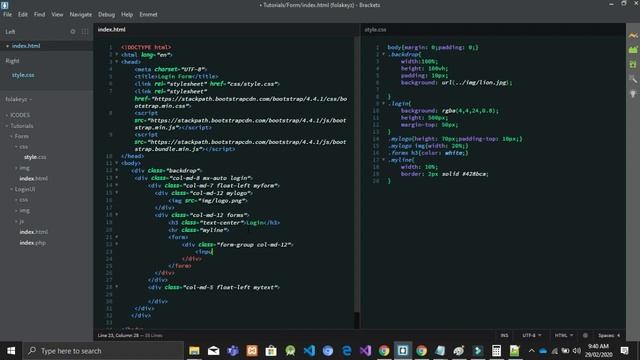Open style.css in Form css folder
This screenshot has width=640, height=360.
[35, 157]
